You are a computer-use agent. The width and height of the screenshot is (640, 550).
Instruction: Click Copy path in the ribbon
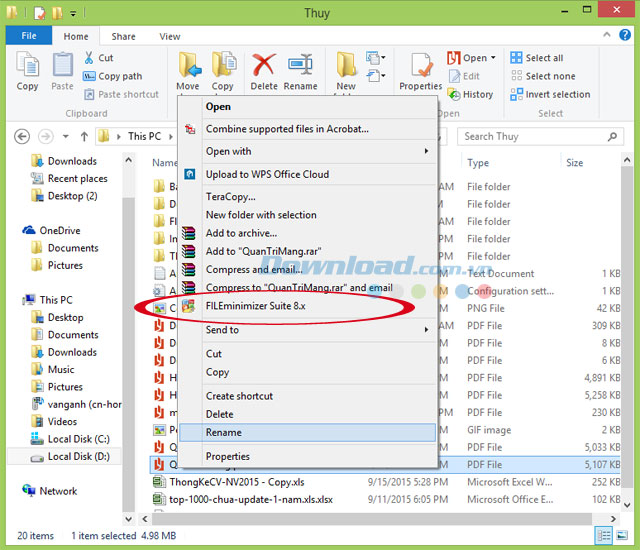(x=113, y=76)
